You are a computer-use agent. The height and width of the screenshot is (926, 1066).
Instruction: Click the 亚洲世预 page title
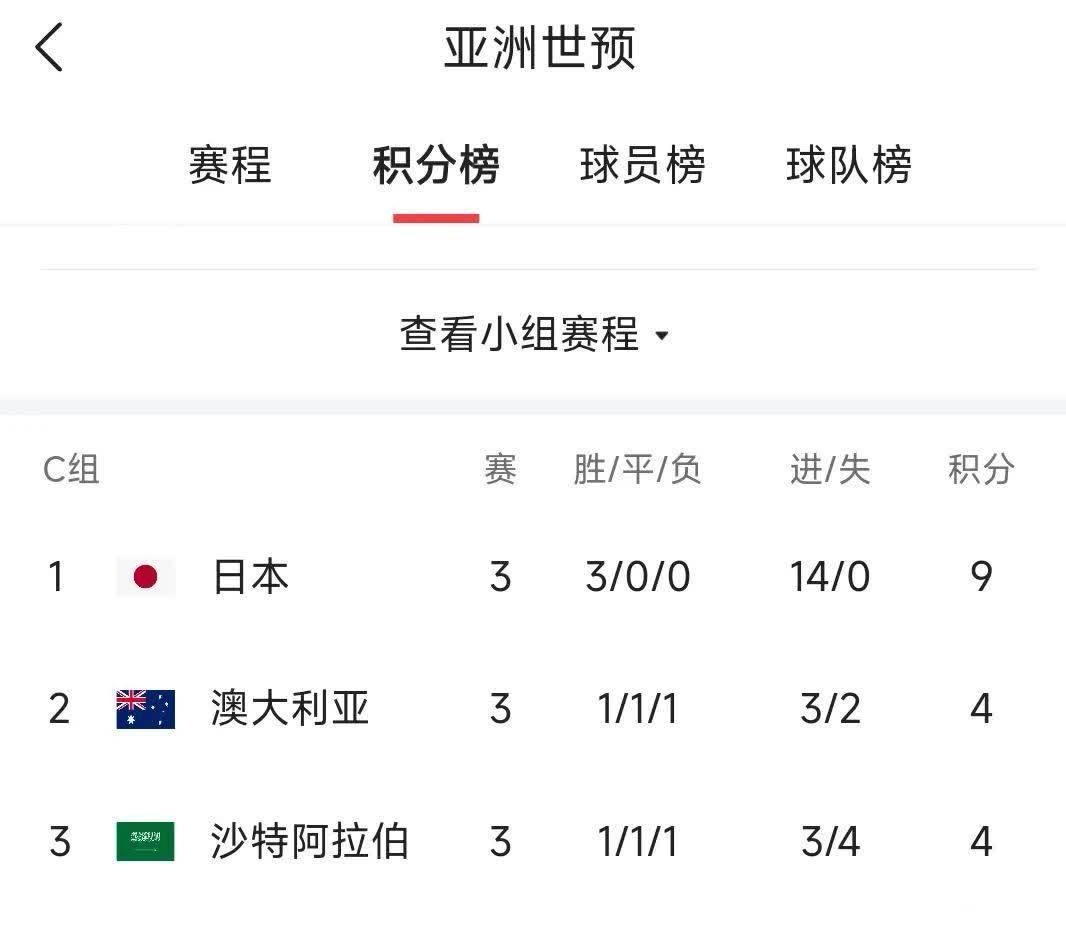540,48
